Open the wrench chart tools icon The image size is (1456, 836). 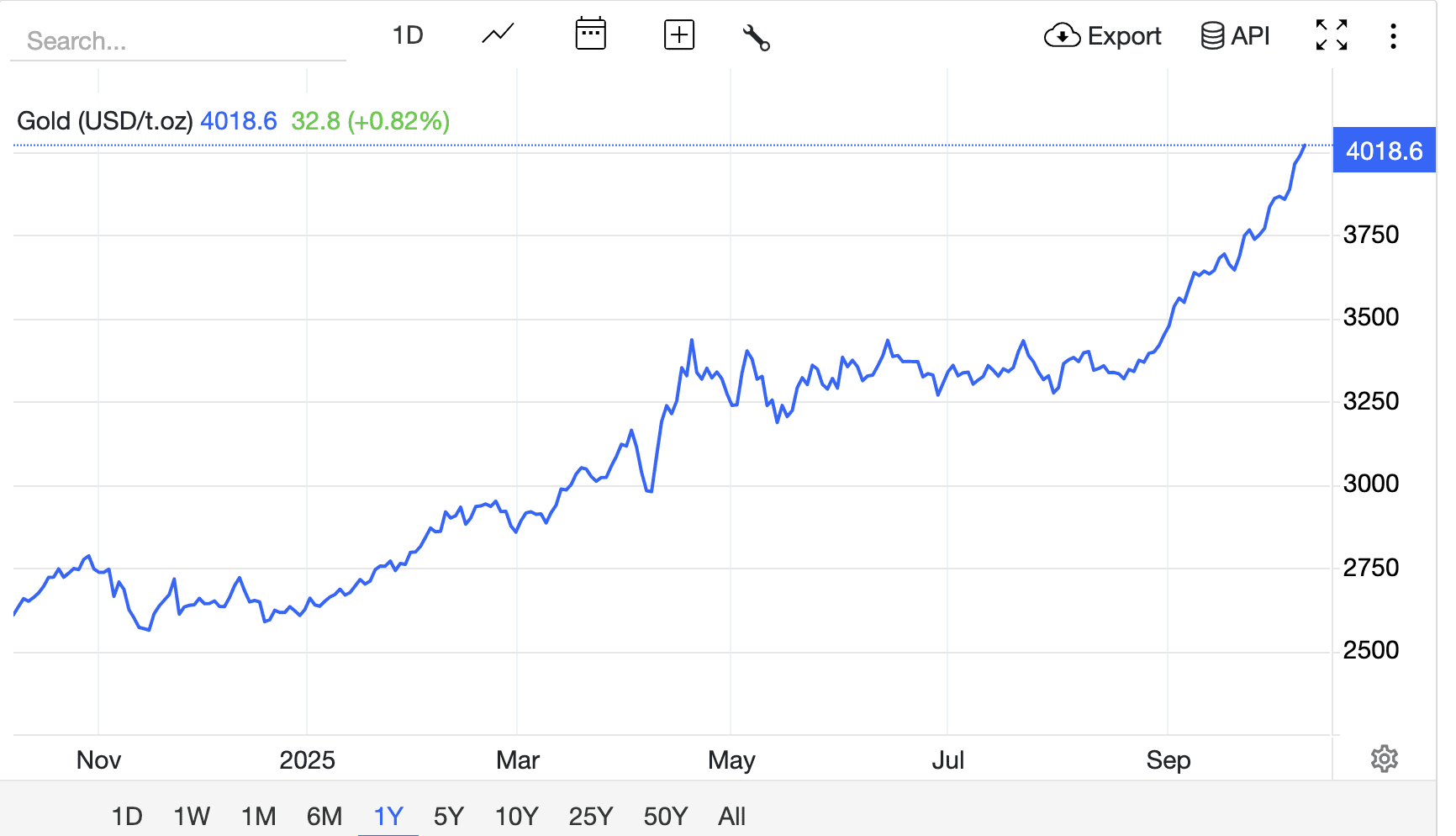tap(756, 37)
